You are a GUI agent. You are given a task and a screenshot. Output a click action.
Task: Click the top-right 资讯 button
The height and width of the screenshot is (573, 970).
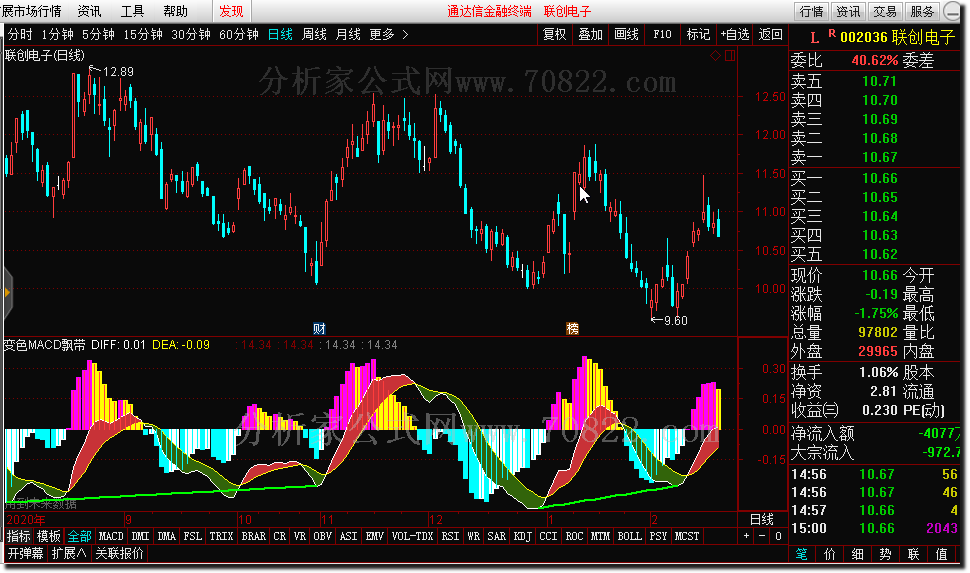pos(848,11)
